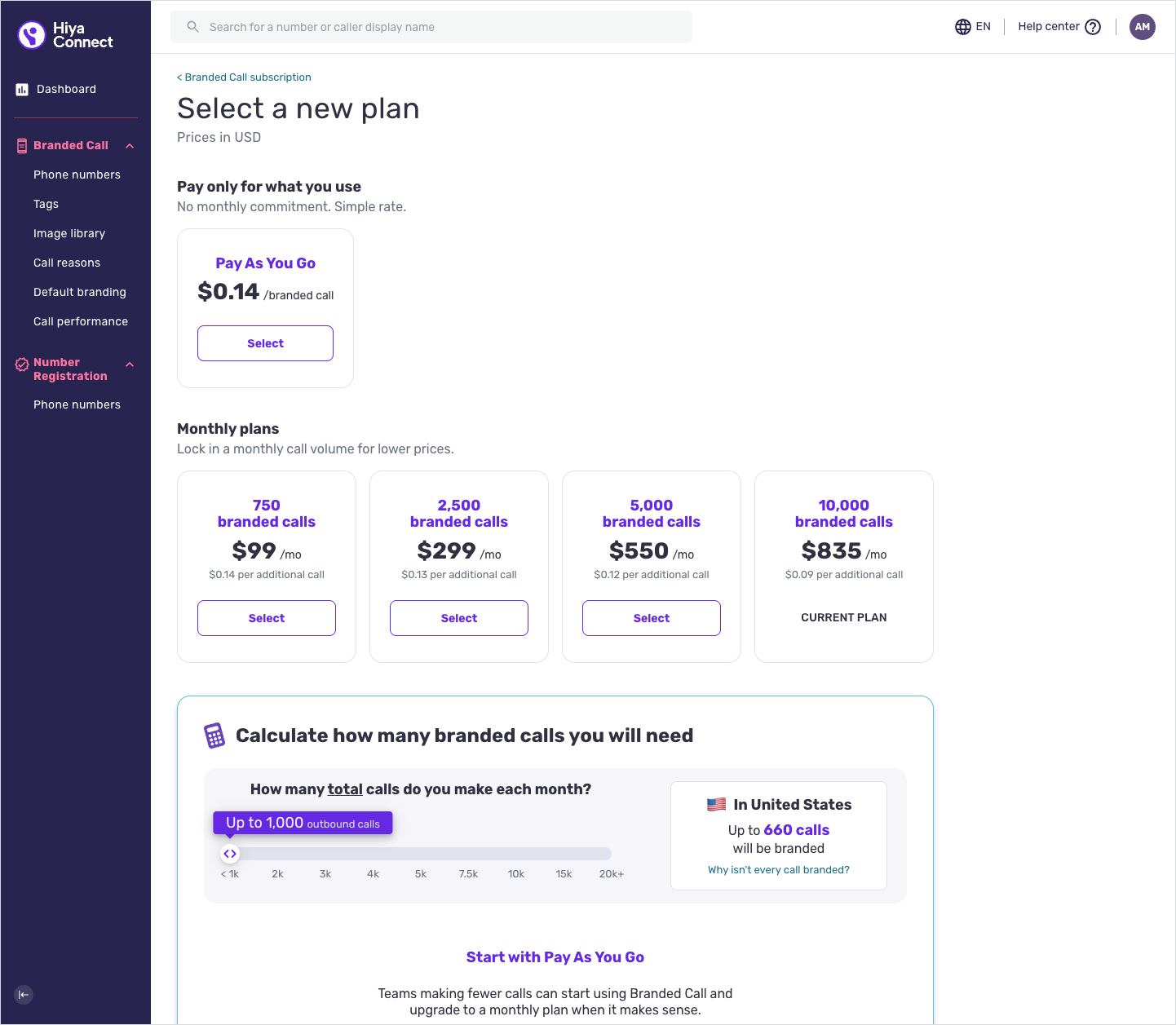The width and height of the screenshot is (1176, 1025).
Task: Click the Help center link text
Action: (x=1049, y=27)
